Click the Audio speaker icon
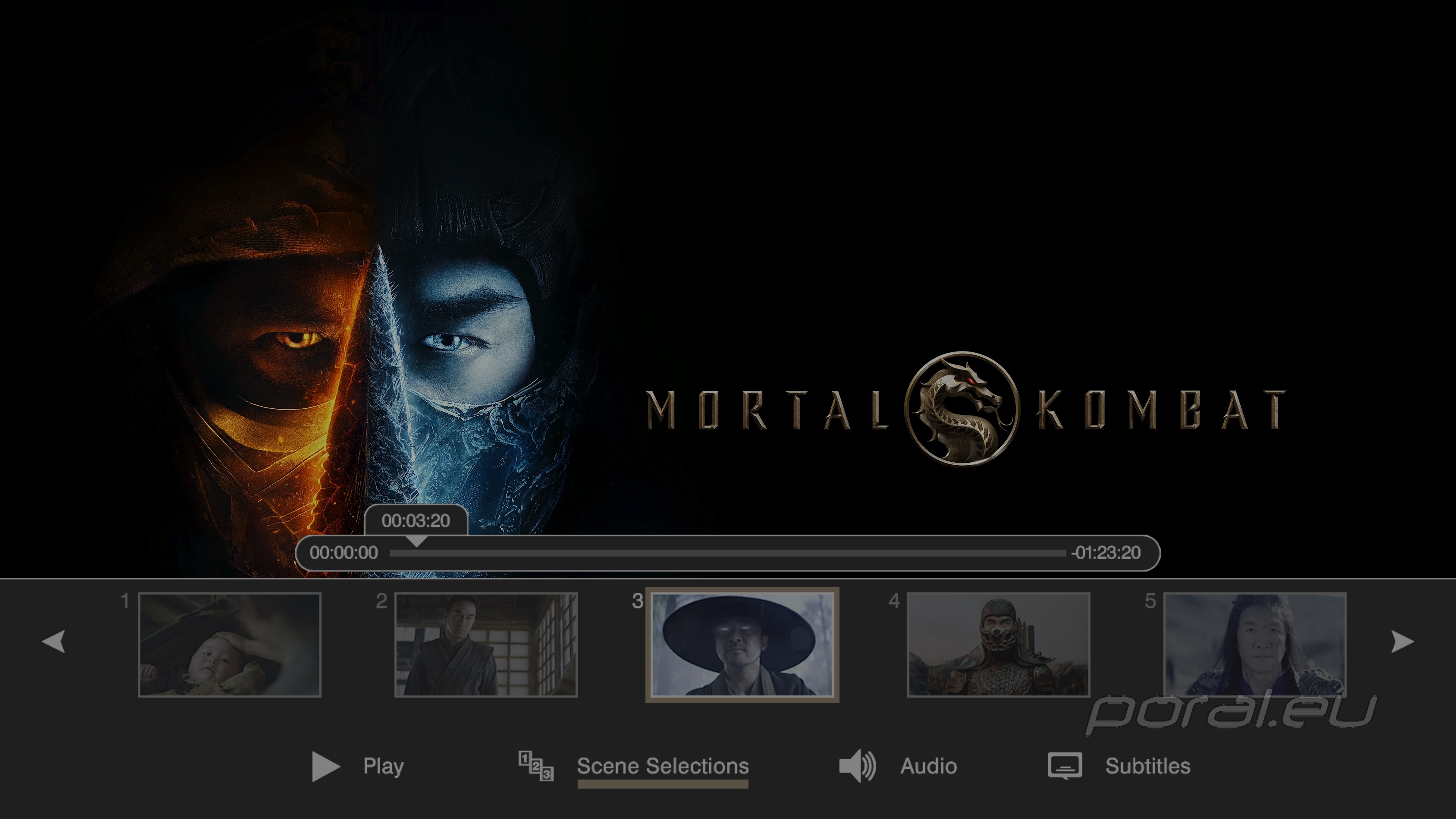The width and height of the screenshot is (1456, 819). (857, 766)
